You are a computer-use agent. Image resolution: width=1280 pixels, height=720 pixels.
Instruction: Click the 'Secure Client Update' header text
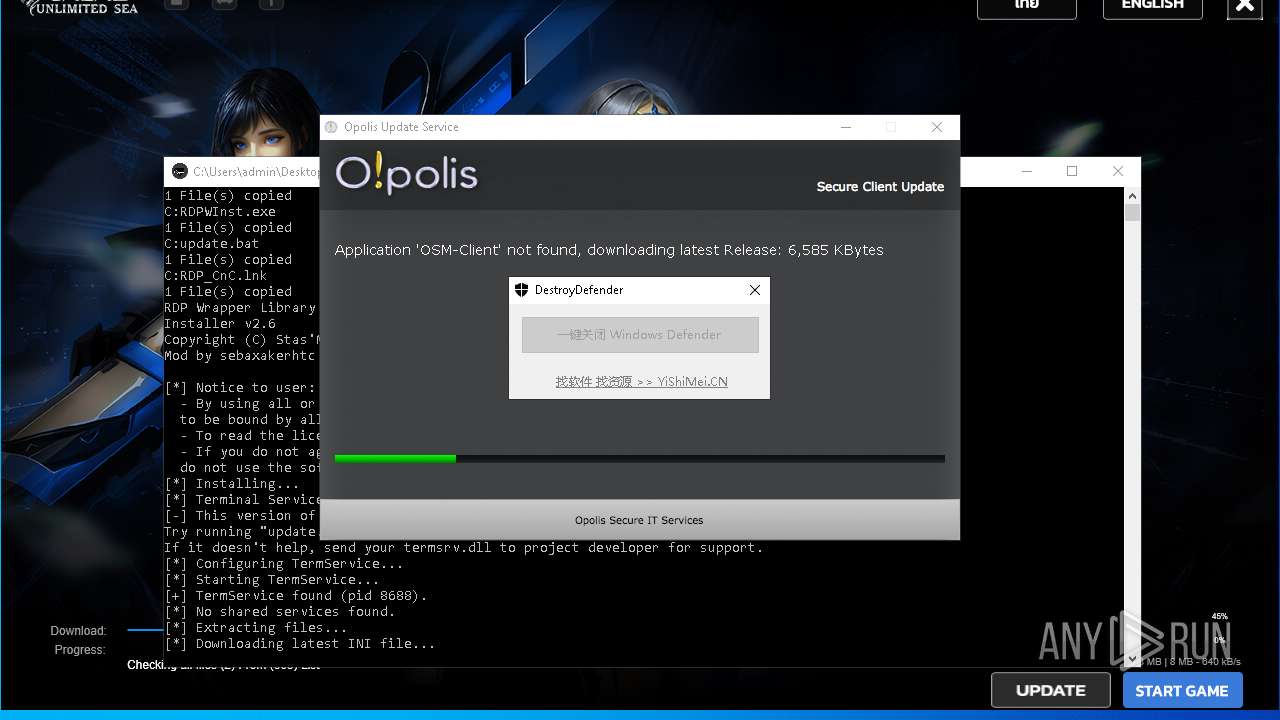(880, 186)
